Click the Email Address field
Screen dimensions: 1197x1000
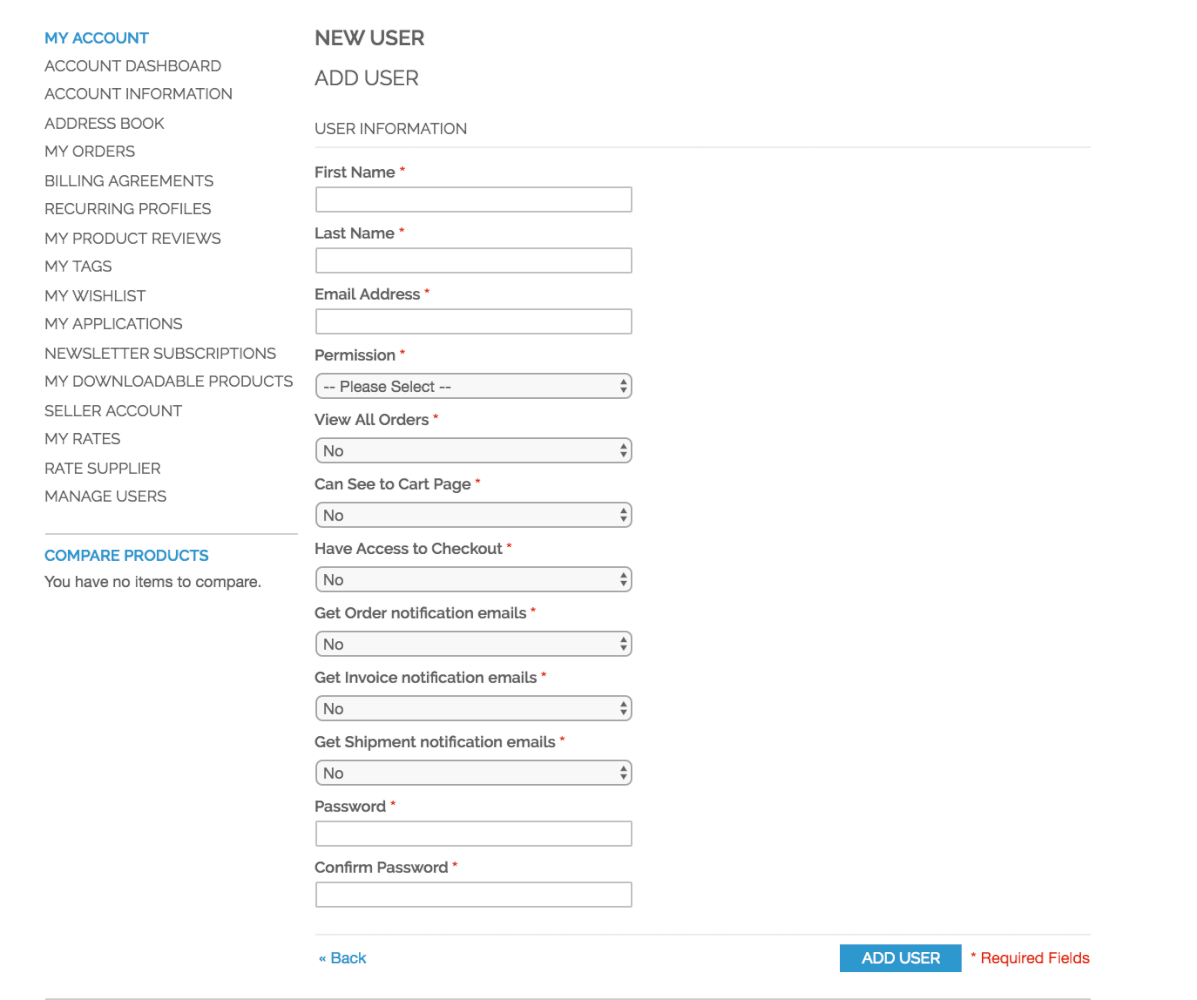[473, 322]
